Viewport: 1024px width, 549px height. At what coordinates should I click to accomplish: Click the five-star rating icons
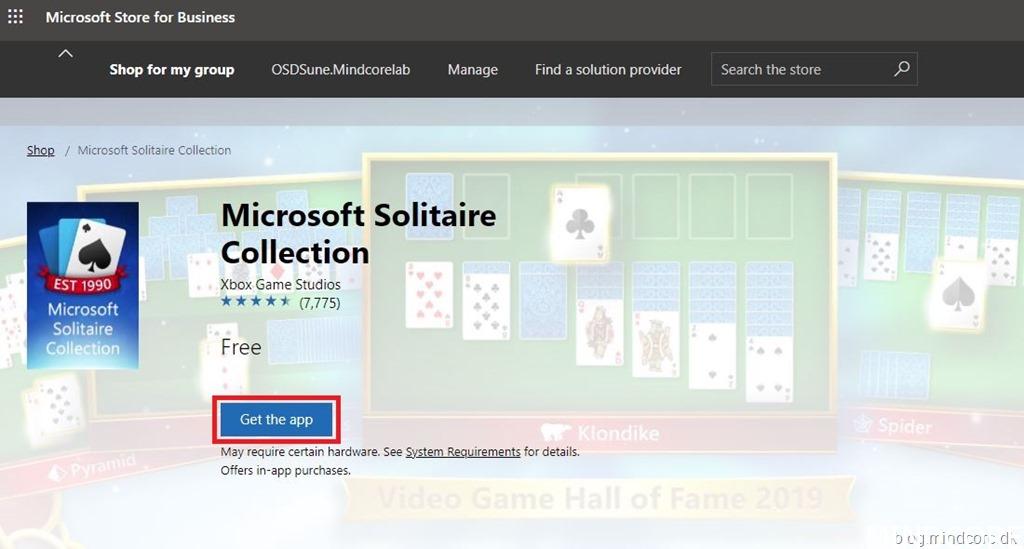point(256,302)
